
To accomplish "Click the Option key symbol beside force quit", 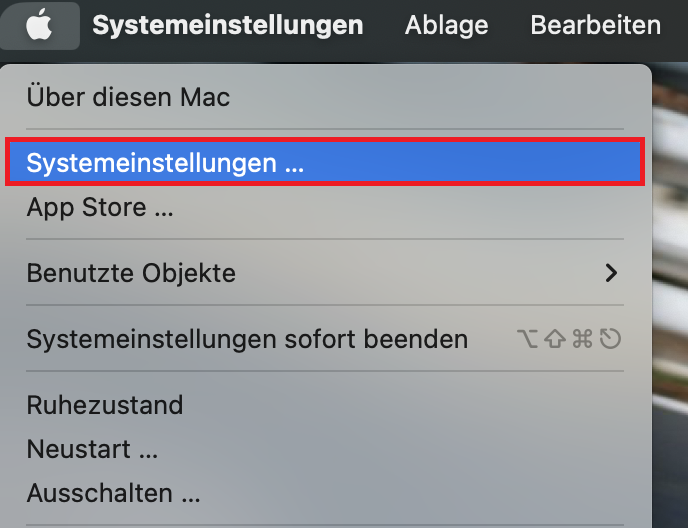I will (x=530, y=339).
